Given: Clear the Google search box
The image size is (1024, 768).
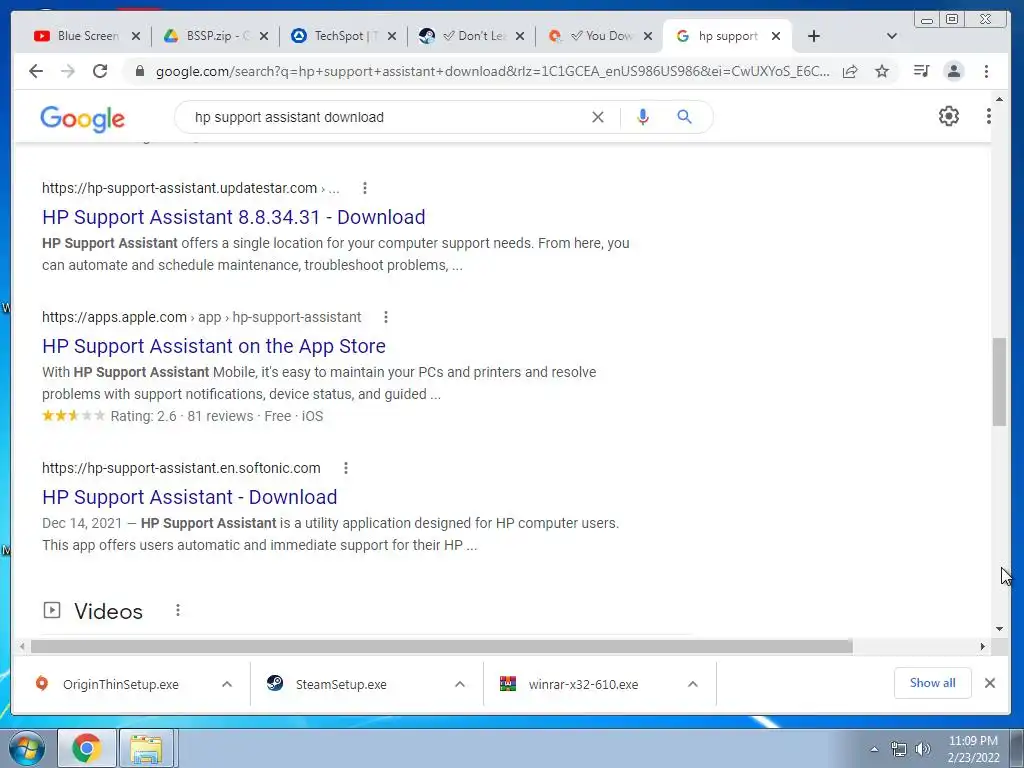Looking at the screenshot, I should pyautogui.click(x=598, y=117).
